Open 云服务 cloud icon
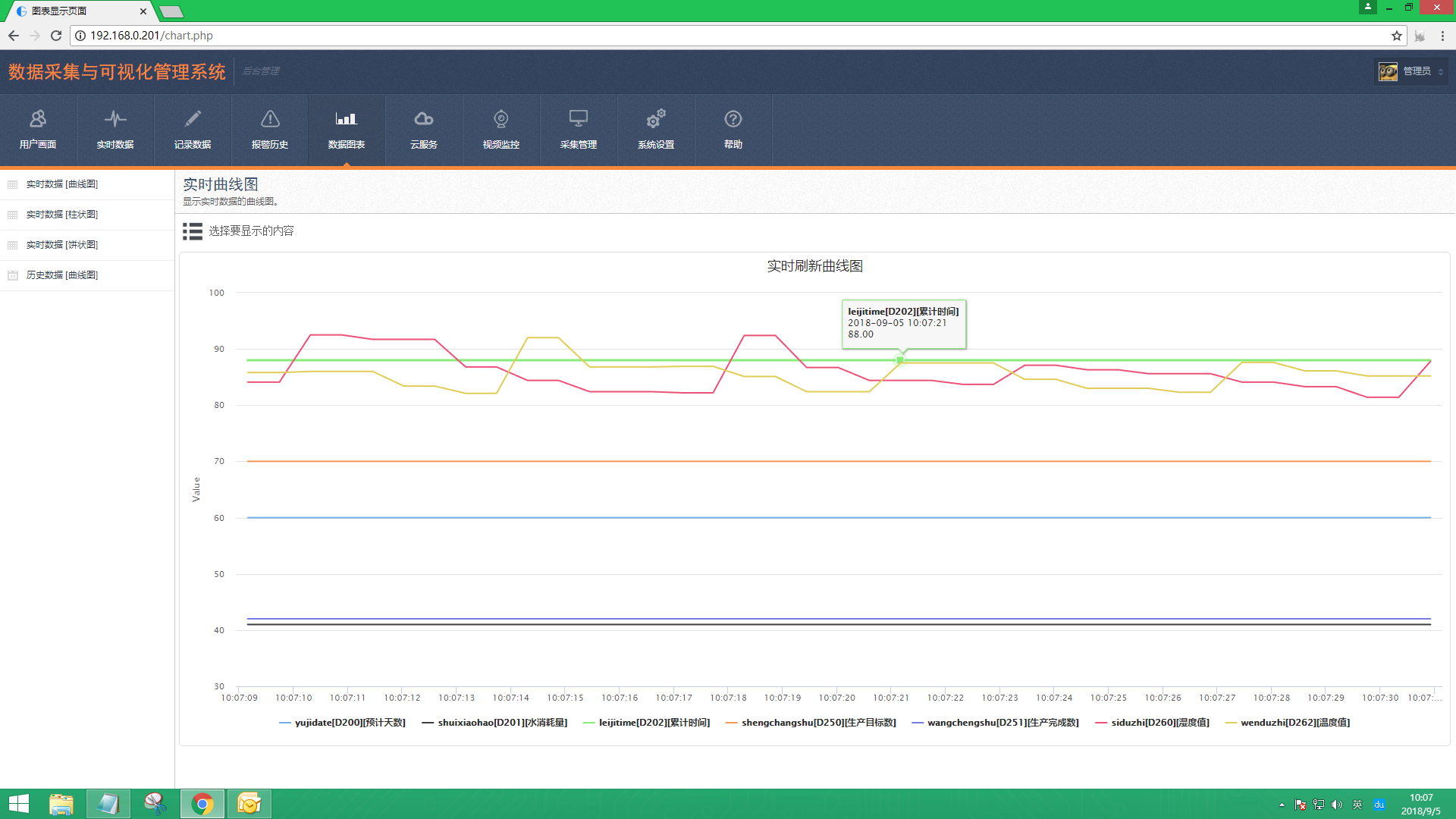 coord(424,119)
